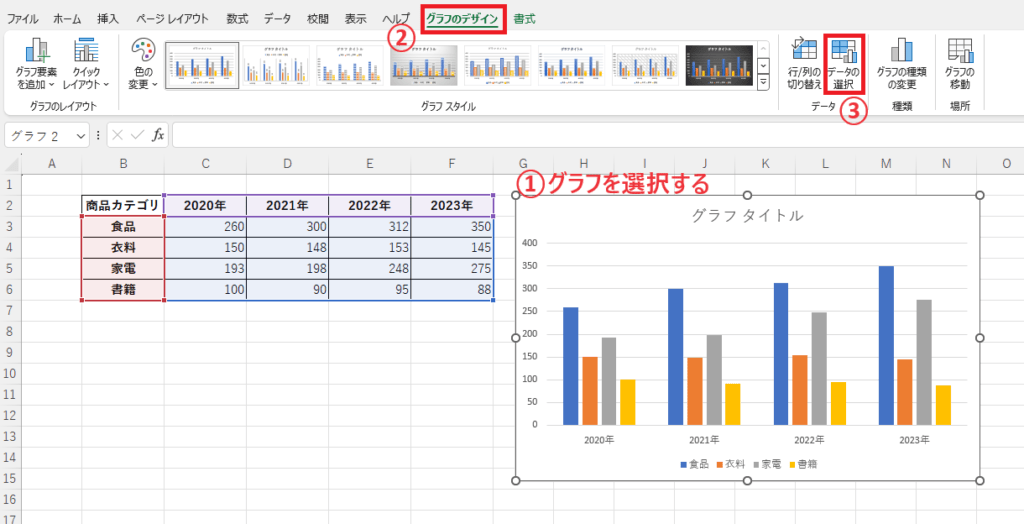This screenshot has height=524, width=1024.
Task: Click the blue 食品 bar for 2020年
Action: [570, 366]
